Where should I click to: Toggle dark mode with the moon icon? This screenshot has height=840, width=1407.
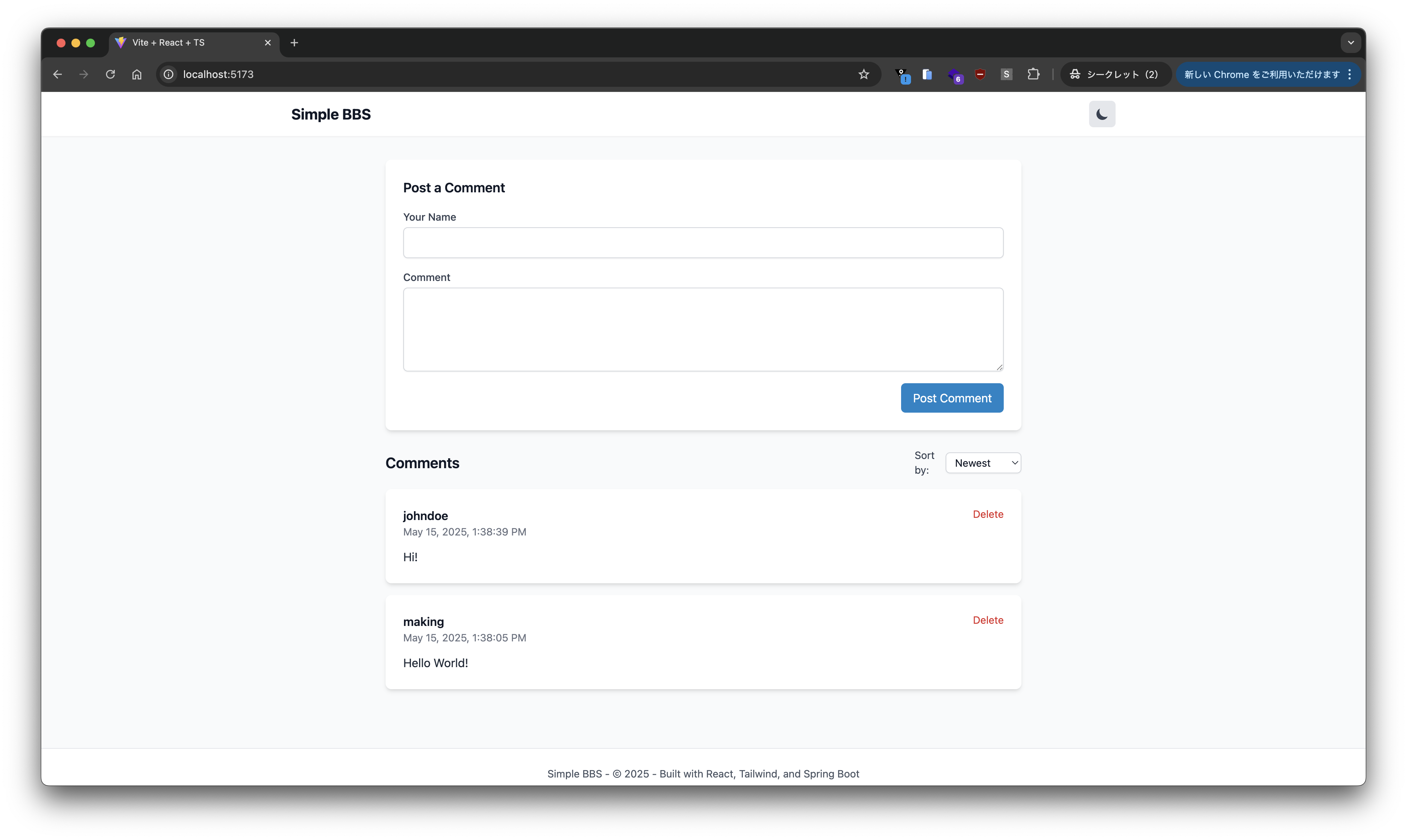pos(1101,114)
